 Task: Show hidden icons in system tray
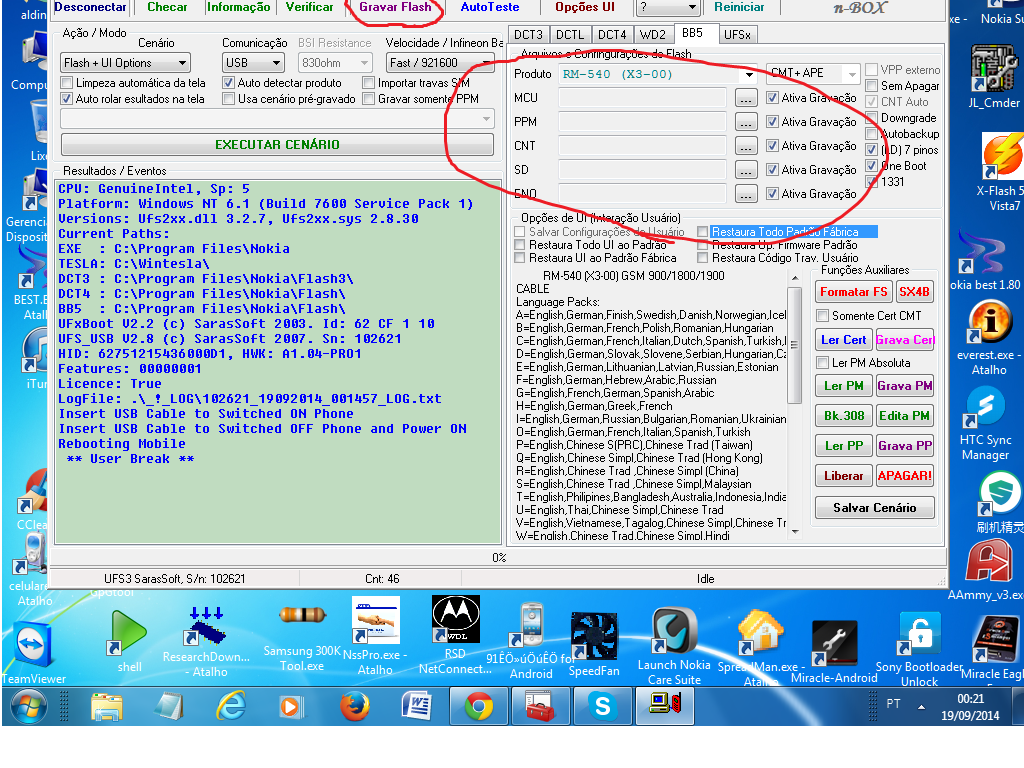921,707
